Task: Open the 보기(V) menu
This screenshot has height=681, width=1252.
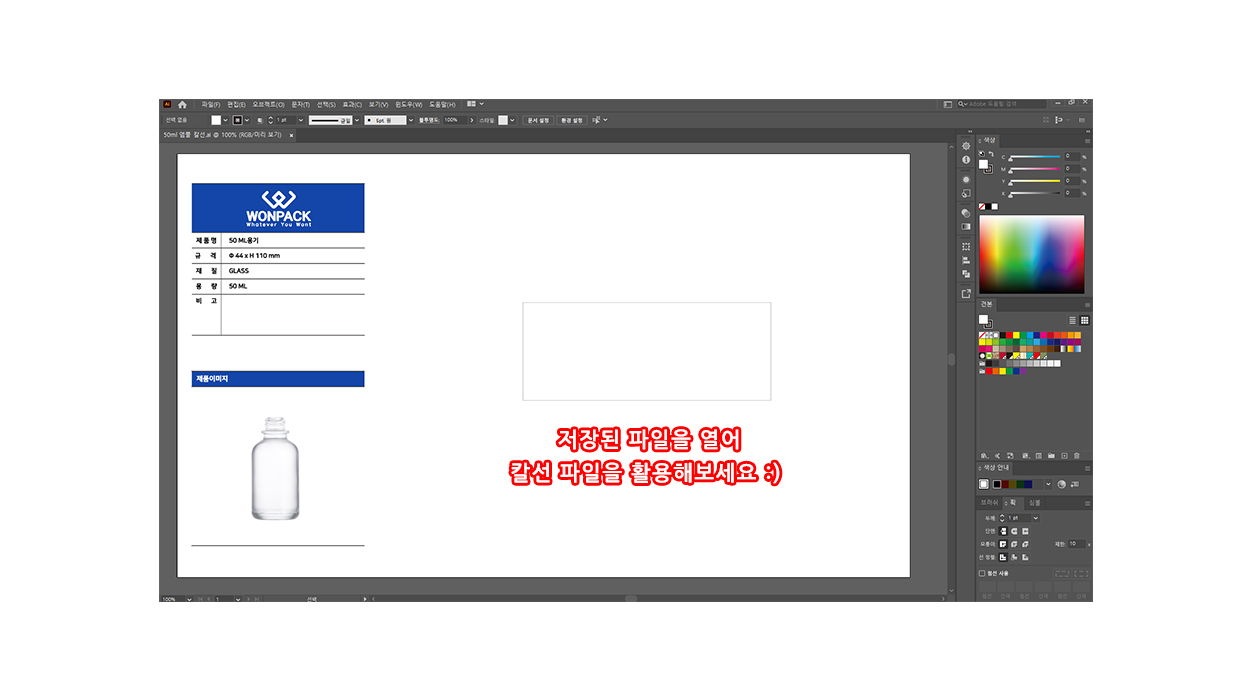Action: (x=378, y=104)
